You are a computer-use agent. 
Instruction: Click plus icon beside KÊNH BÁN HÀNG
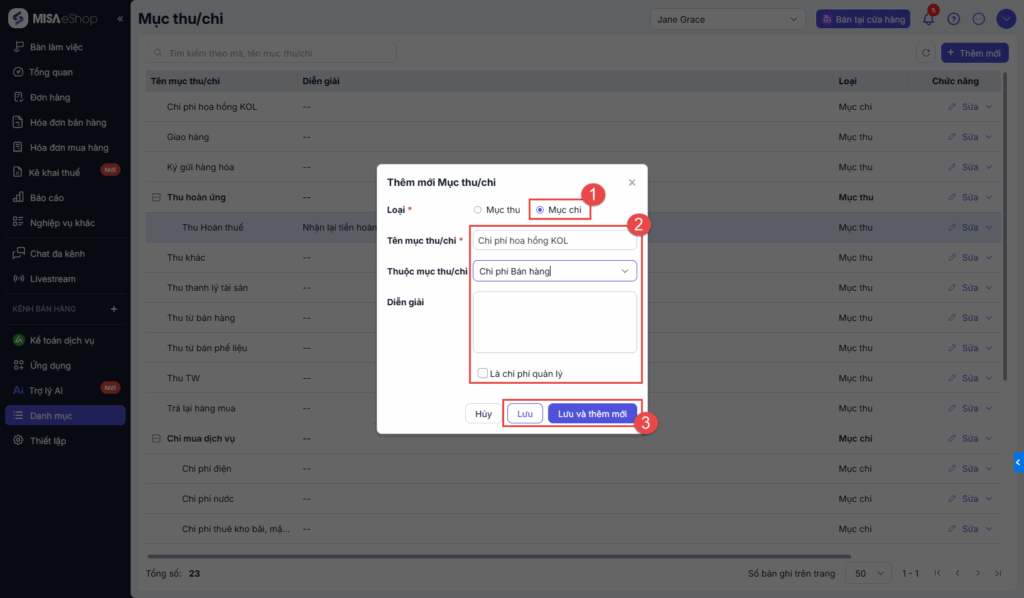[114, 309]
